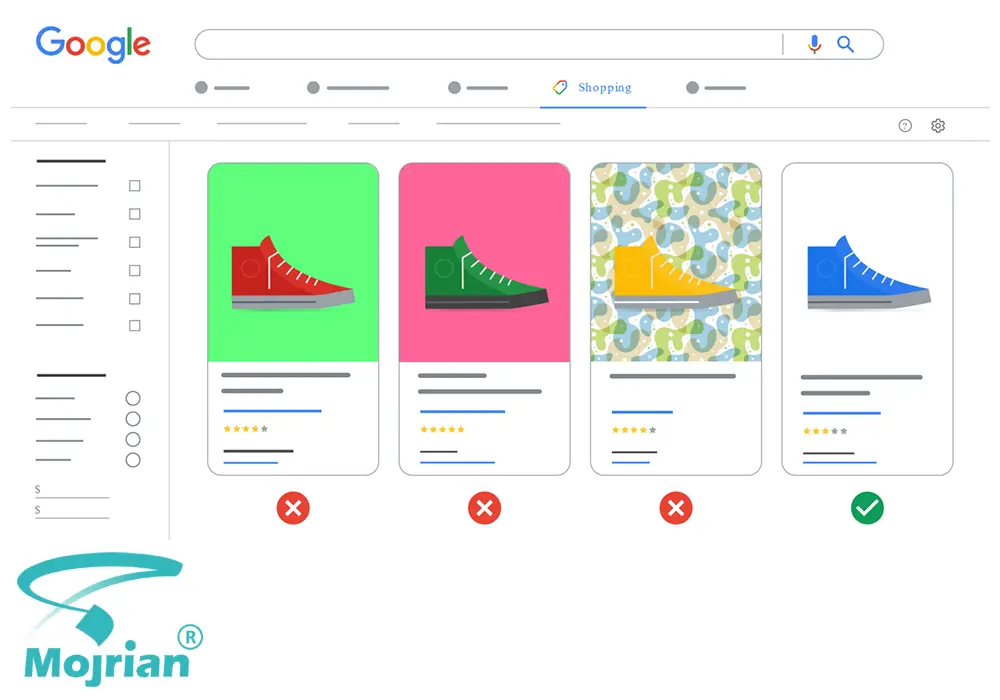Switch to the Shopping tab

click(x=592, y=87)
